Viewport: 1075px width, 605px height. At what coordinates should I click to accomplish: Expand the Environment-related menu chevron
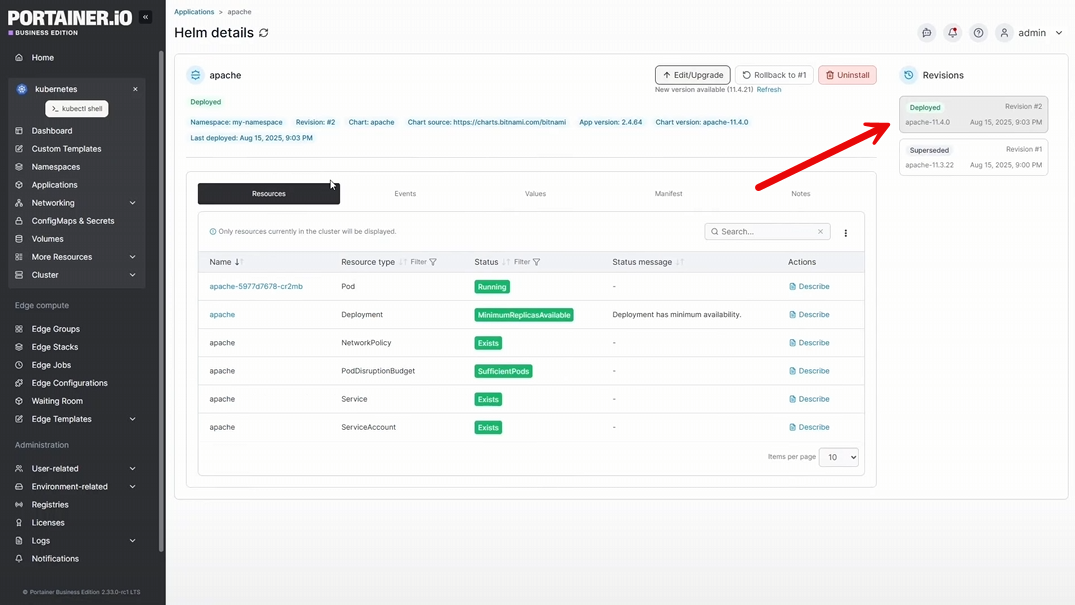pos(132,487)
